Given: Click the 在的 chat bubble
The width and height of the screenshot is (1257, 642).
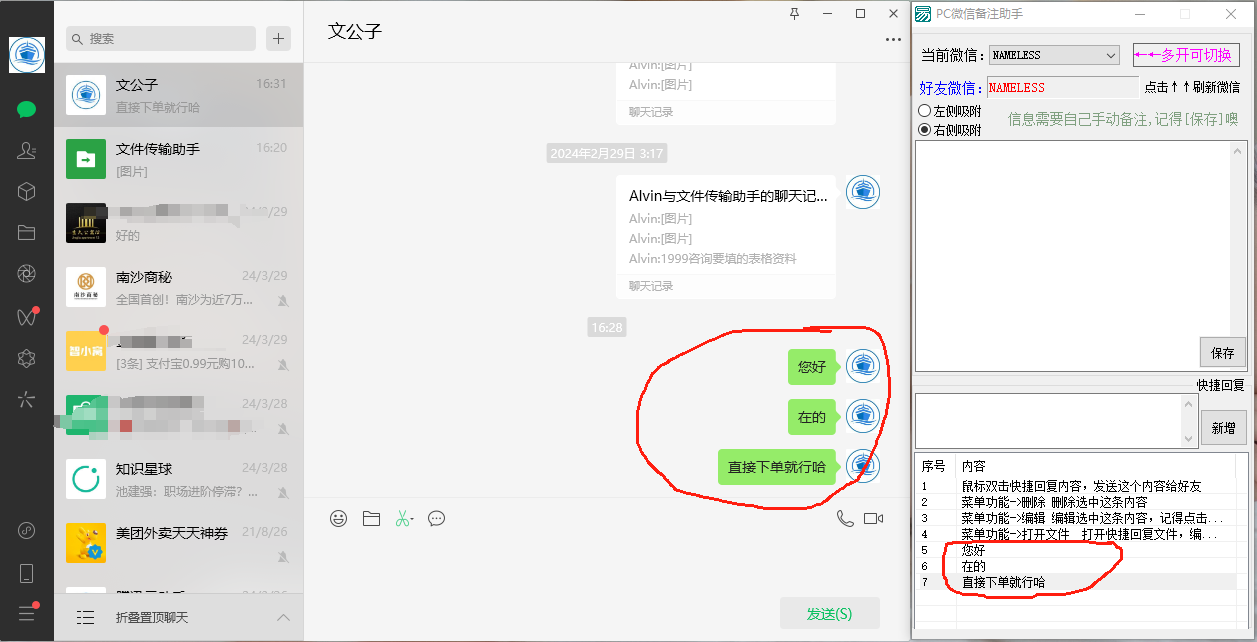Looking at the screenshot, I should pos(812,417).
